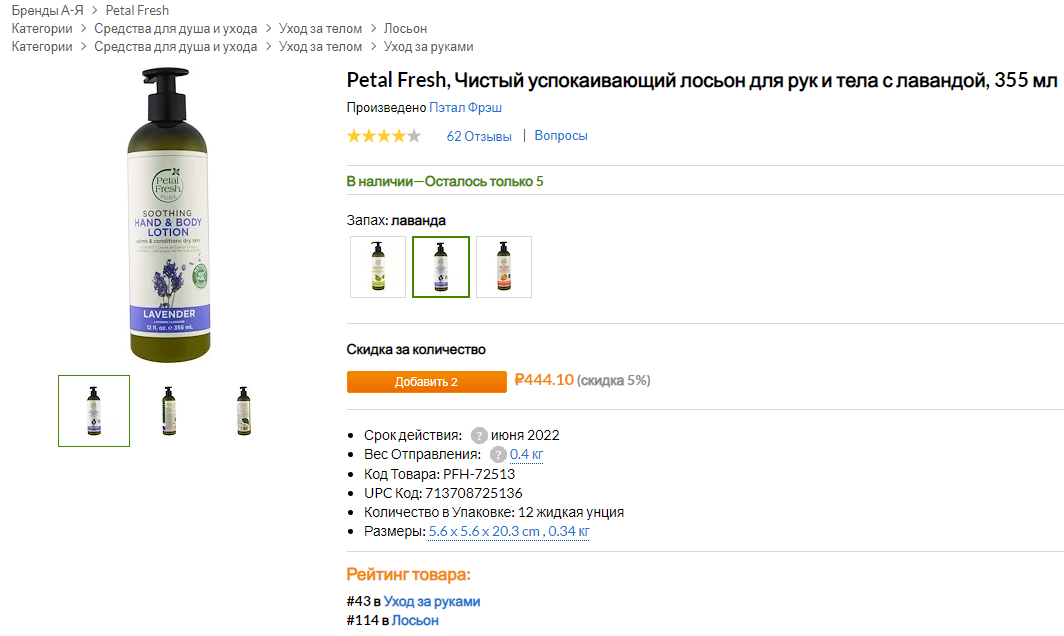Open Лосьон breadcrumb category
Viewport: 1064px width, 636px height.
click(405, 29)
